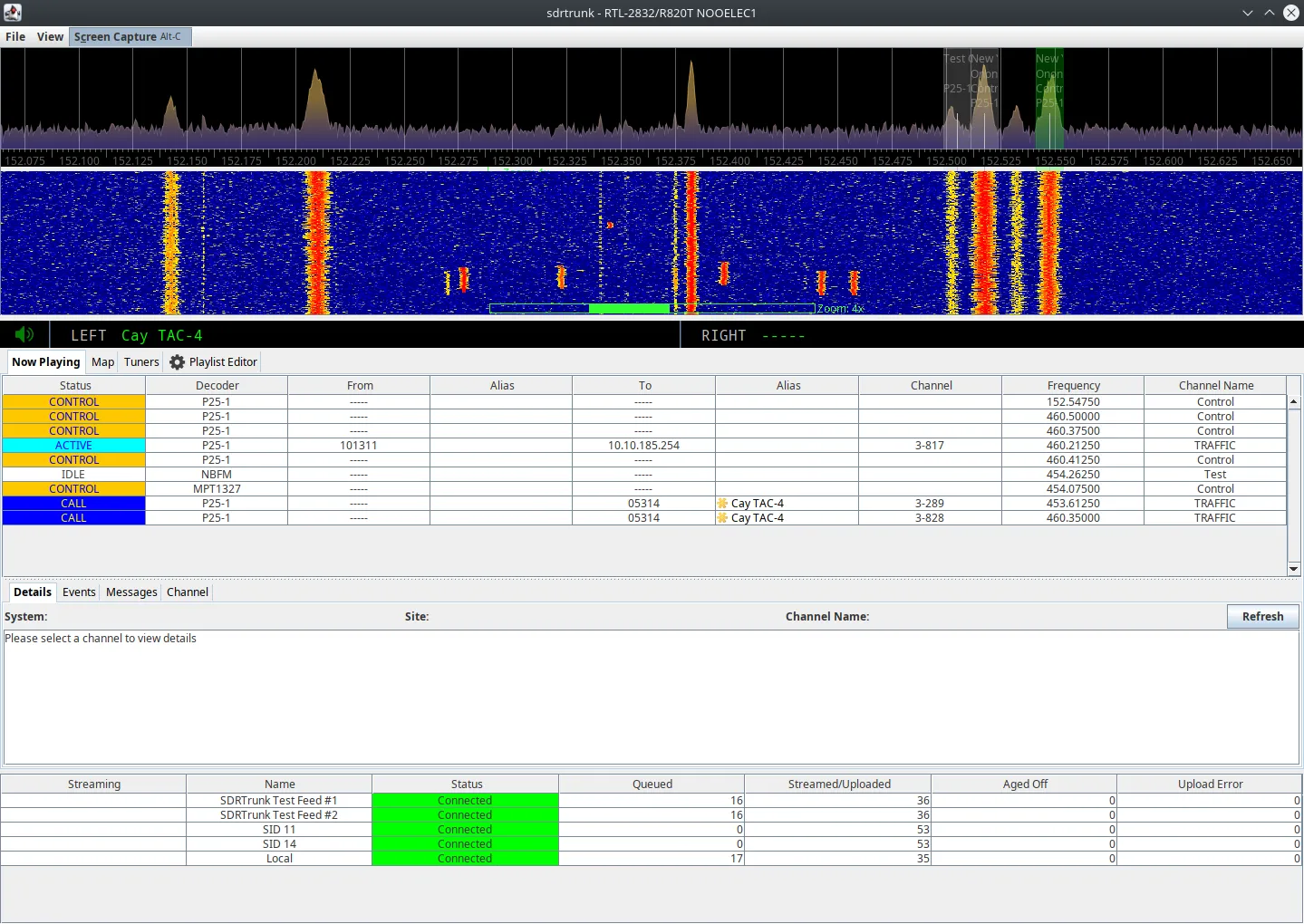Image resolution: width=1304 pixels, height=924 pixels.
Task: Click the sdrtrunk application icon in the titlebar
Action: (12, 13)
